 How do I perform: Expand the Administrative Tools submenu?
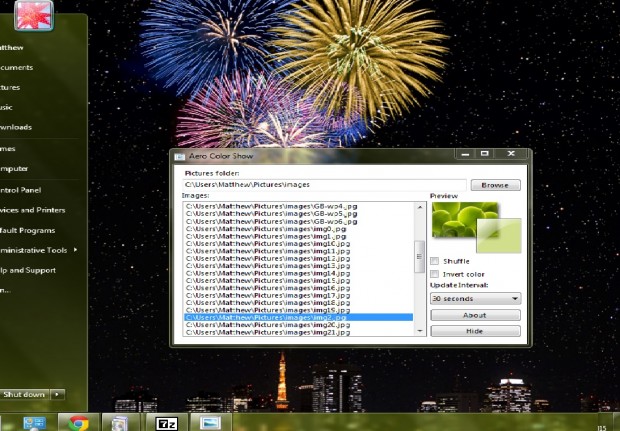tap(74, 250)
